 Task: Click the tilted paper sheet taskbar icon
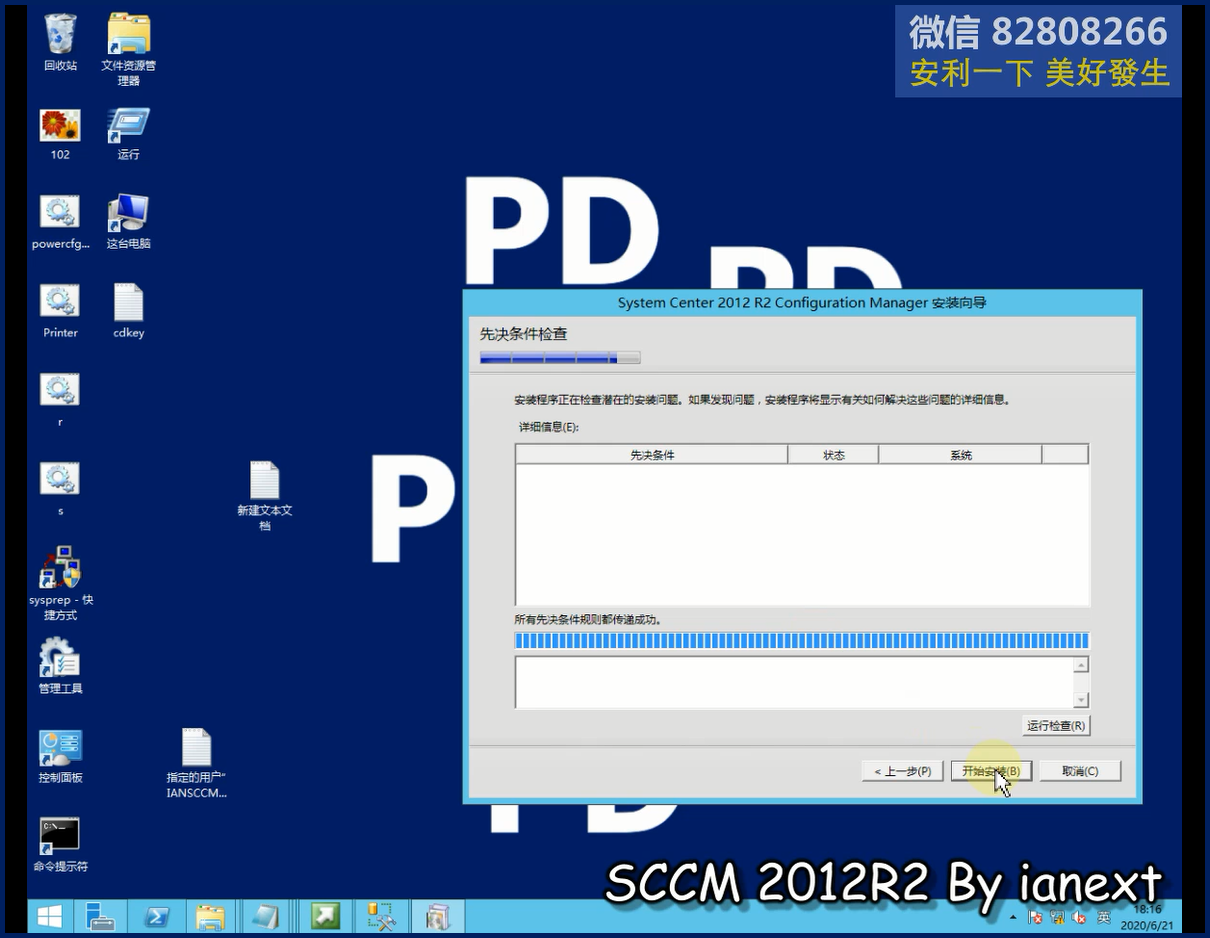(266, 916)
